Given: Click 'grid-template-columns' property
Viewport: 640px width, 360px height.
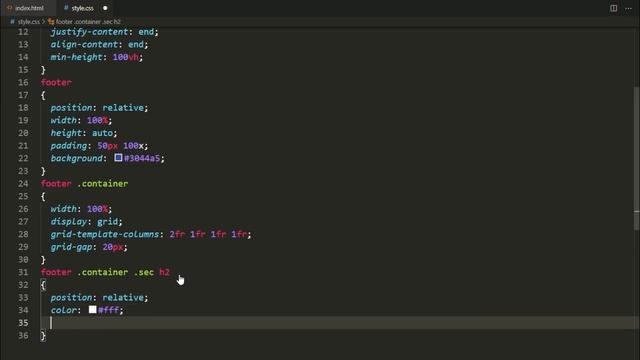Looking at the screenshot, I should (x=104, y=234).
